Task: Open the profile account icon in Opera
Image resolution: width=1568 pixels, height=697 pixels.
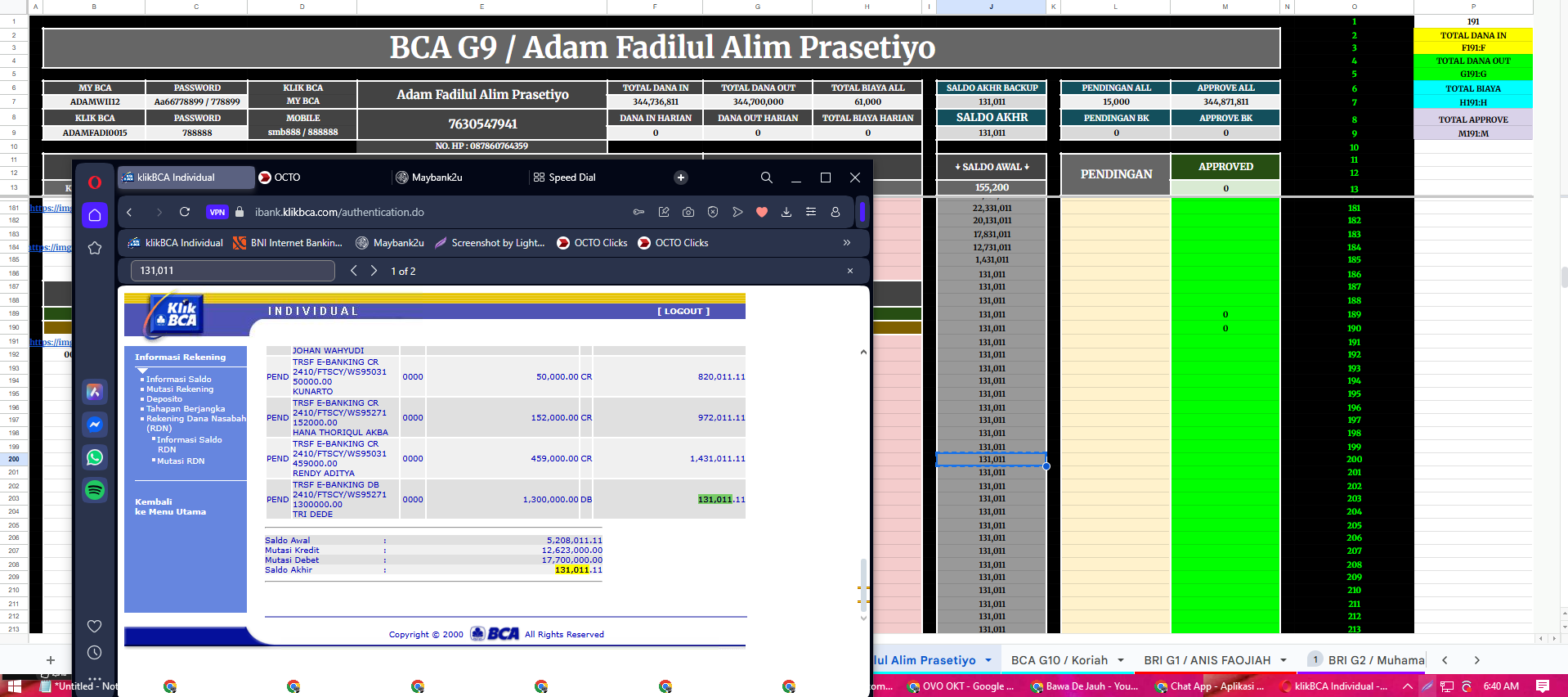Action: click(x=836, y=212)
